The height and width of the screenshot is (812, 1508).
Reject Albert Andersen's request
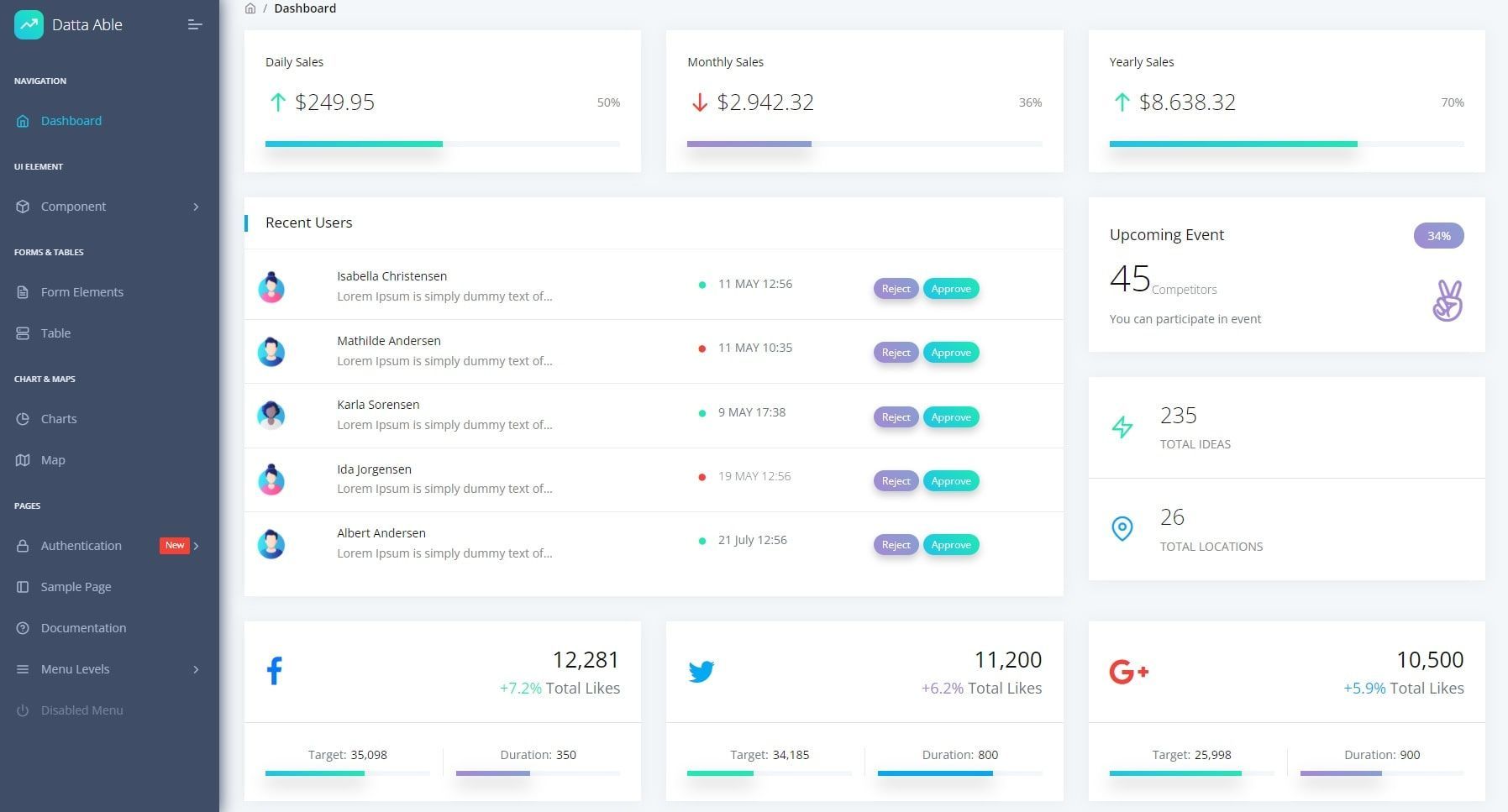coord(895,544)
